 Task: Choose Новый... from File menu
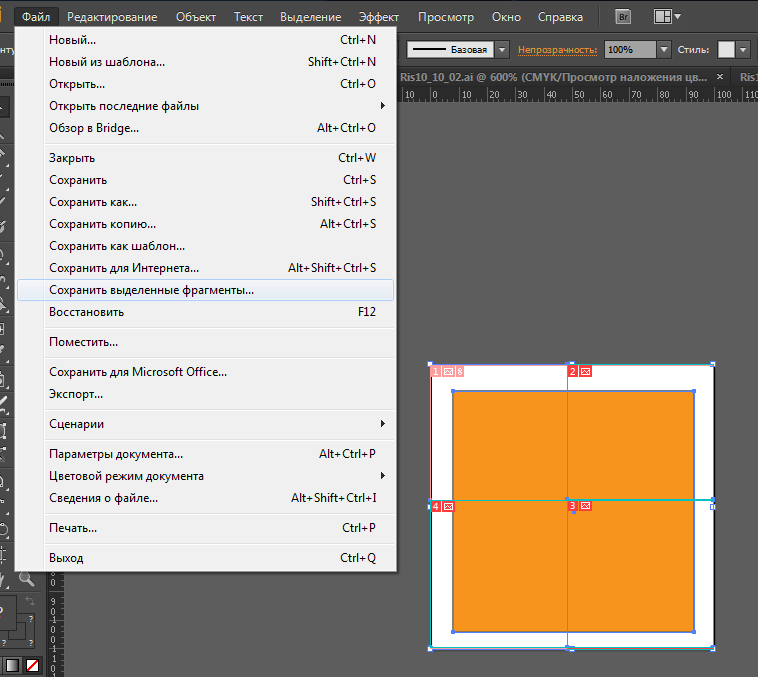[205, 40]
